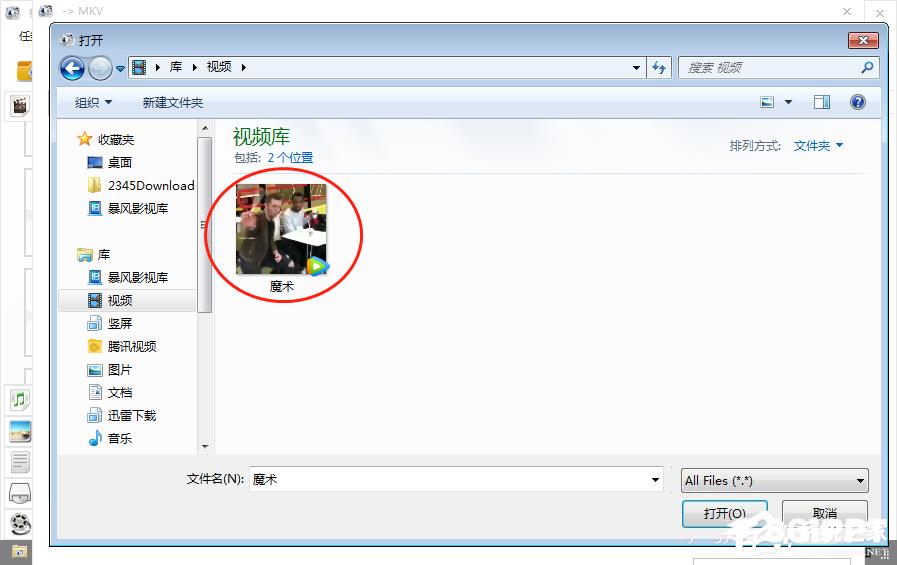Open the 音乐 library
The image size is (897, 565).
pos(120,439)
